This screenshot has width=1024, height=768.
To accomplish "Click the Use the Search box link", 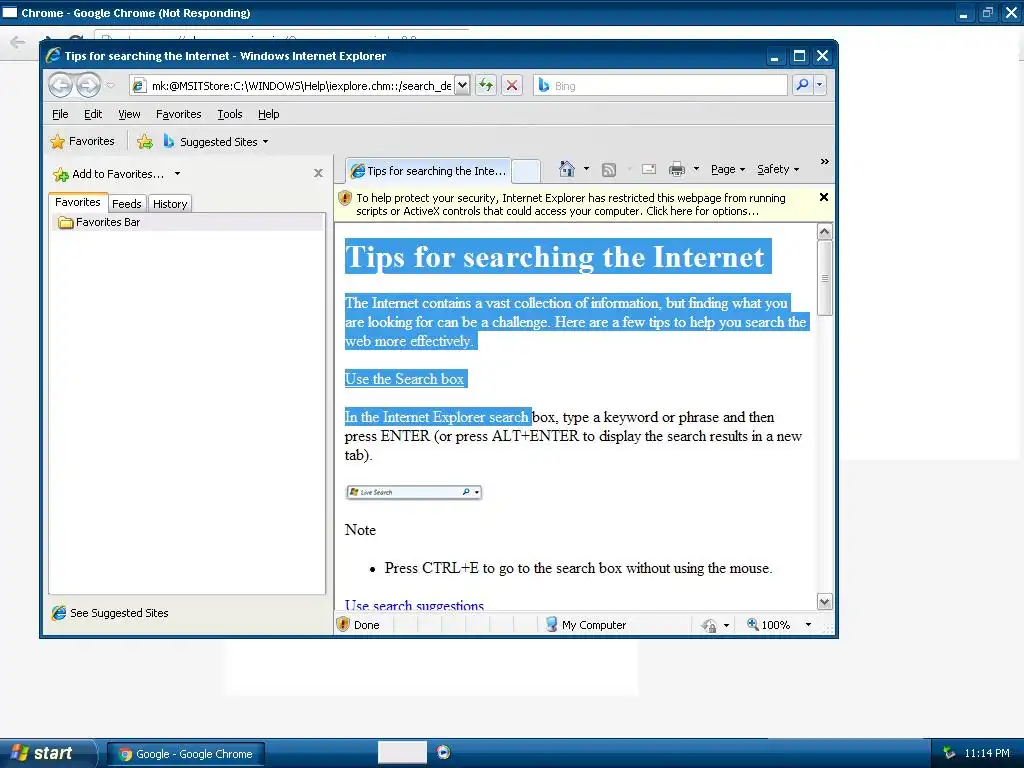I will tap(404, 379).
